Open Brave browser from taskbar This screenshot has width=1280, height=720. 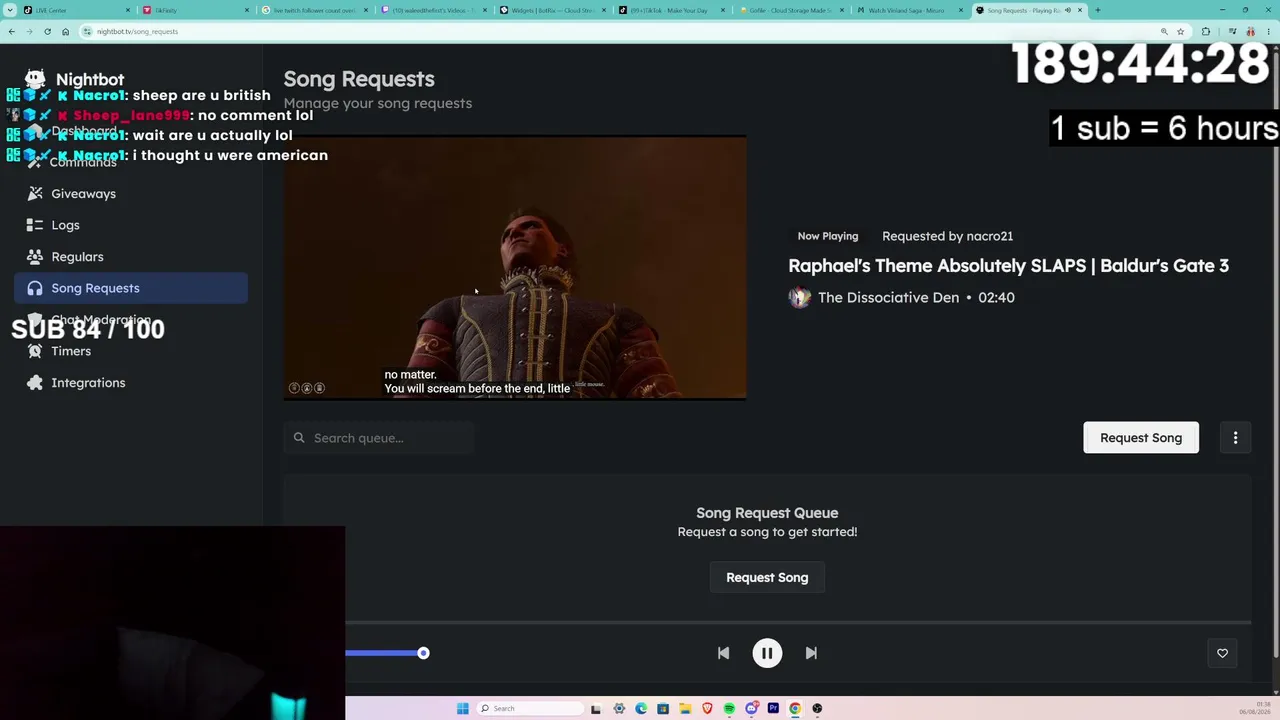(707, 708)
